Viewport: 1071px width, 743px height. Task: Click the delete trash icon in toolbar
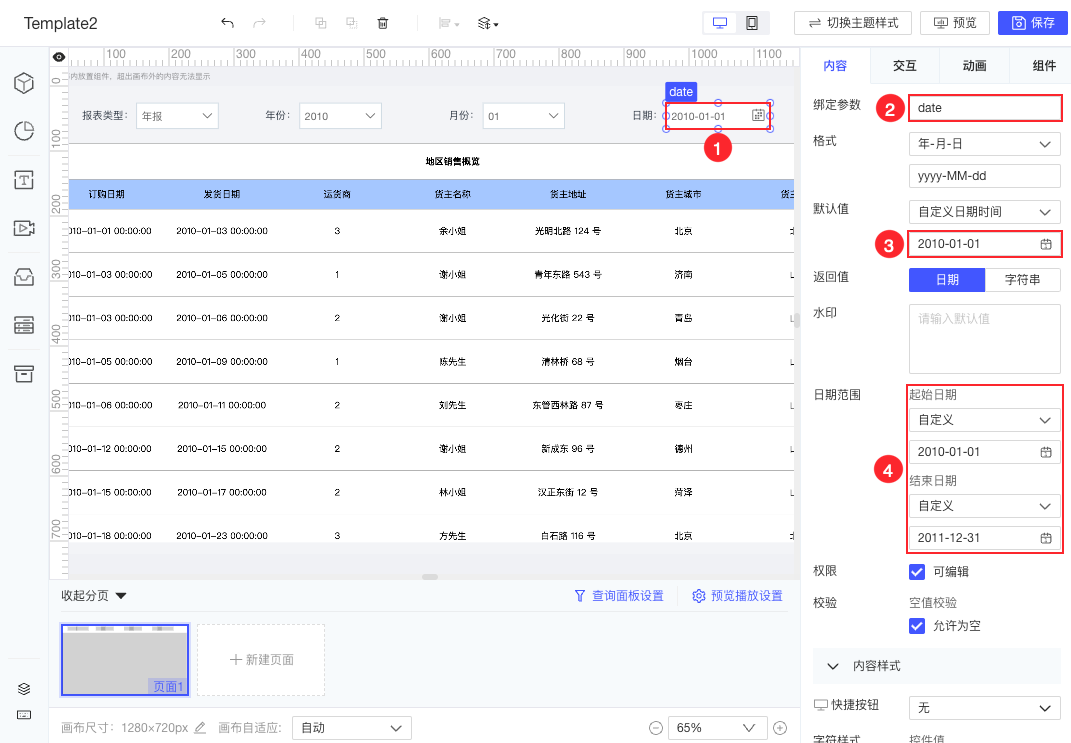382,23
